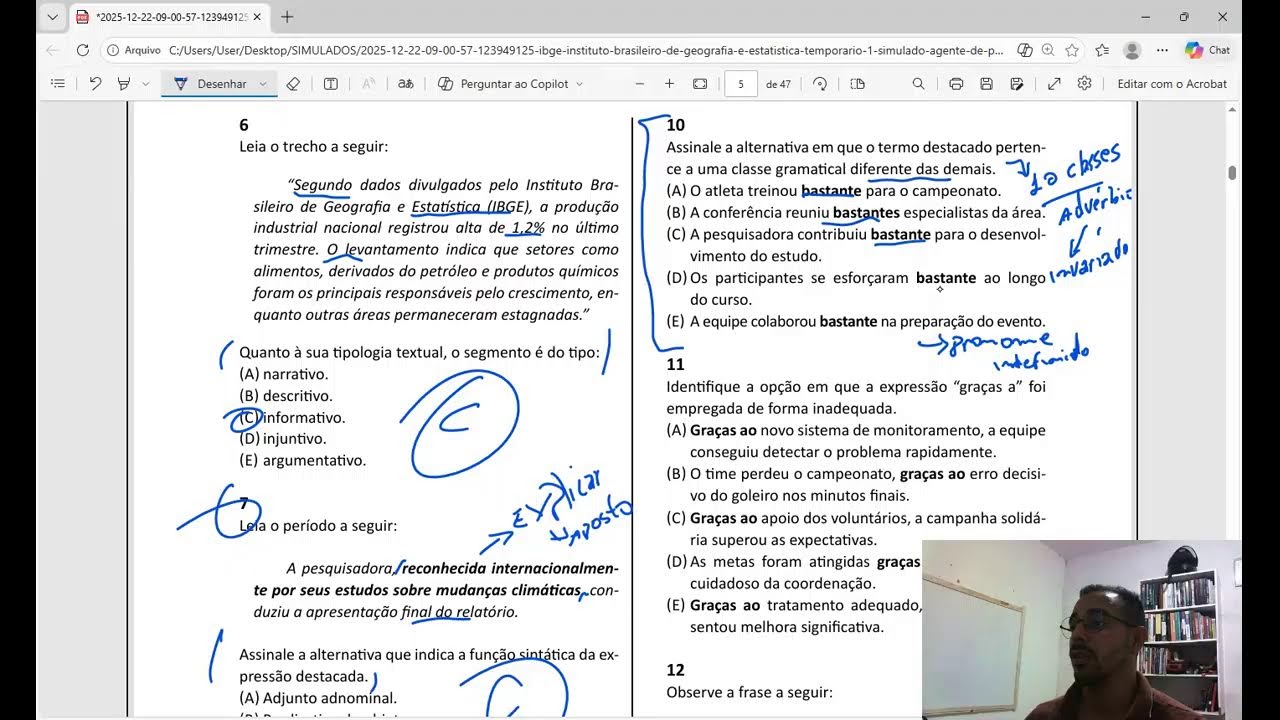Click the fit to width icon
This screenshot has height=720, width=1280.
(x=700, y=84)
